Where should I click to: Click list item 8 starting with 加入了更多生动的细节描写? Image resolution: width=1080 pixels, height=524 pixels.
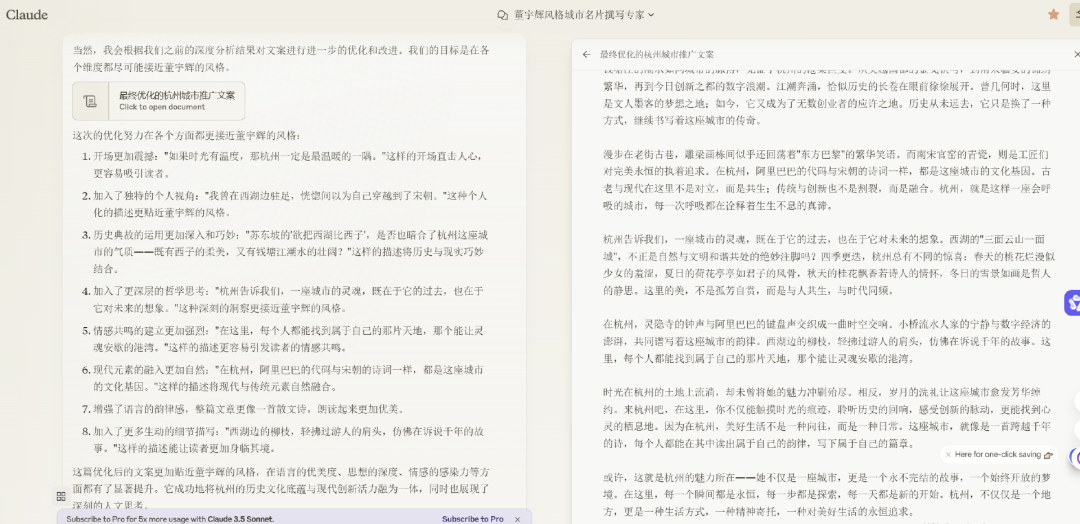(288, 440)
